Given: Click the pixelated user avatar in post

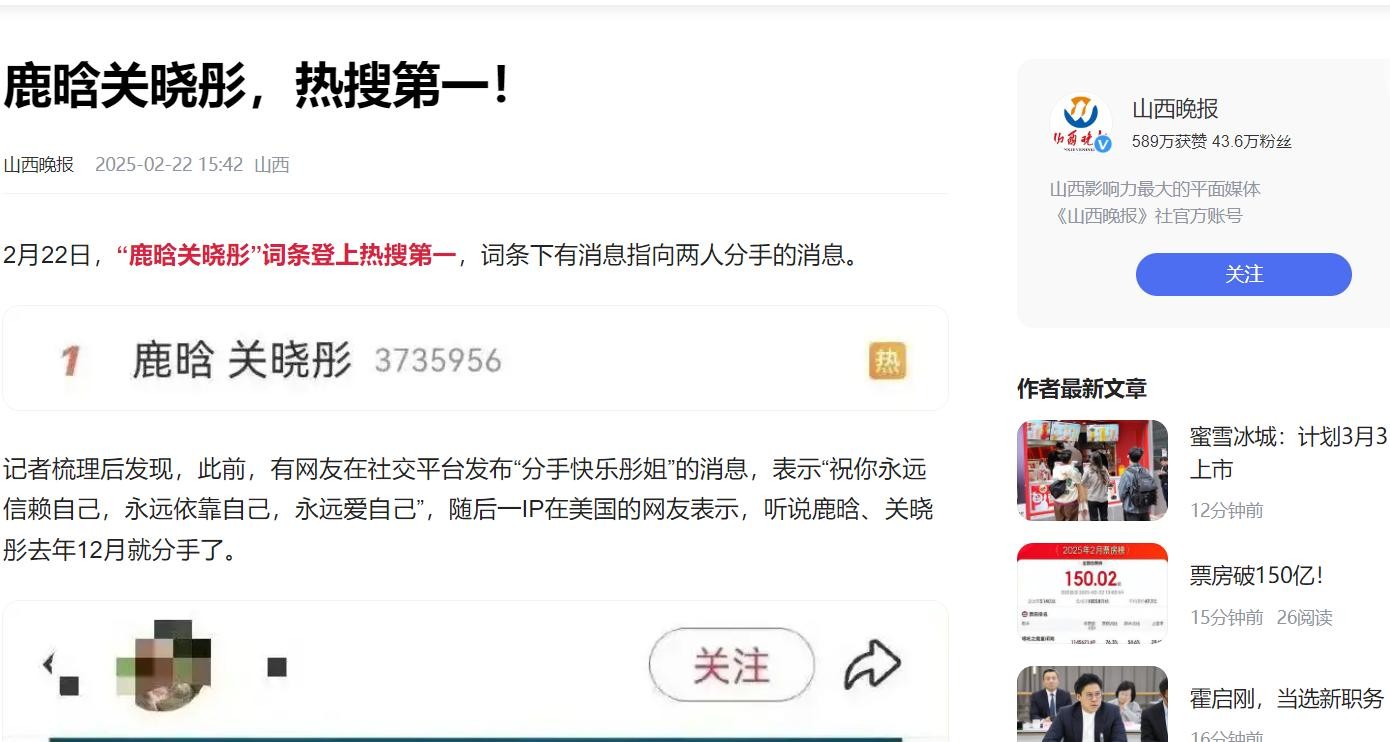Looking at the screenshot, I should coord(164,665).
